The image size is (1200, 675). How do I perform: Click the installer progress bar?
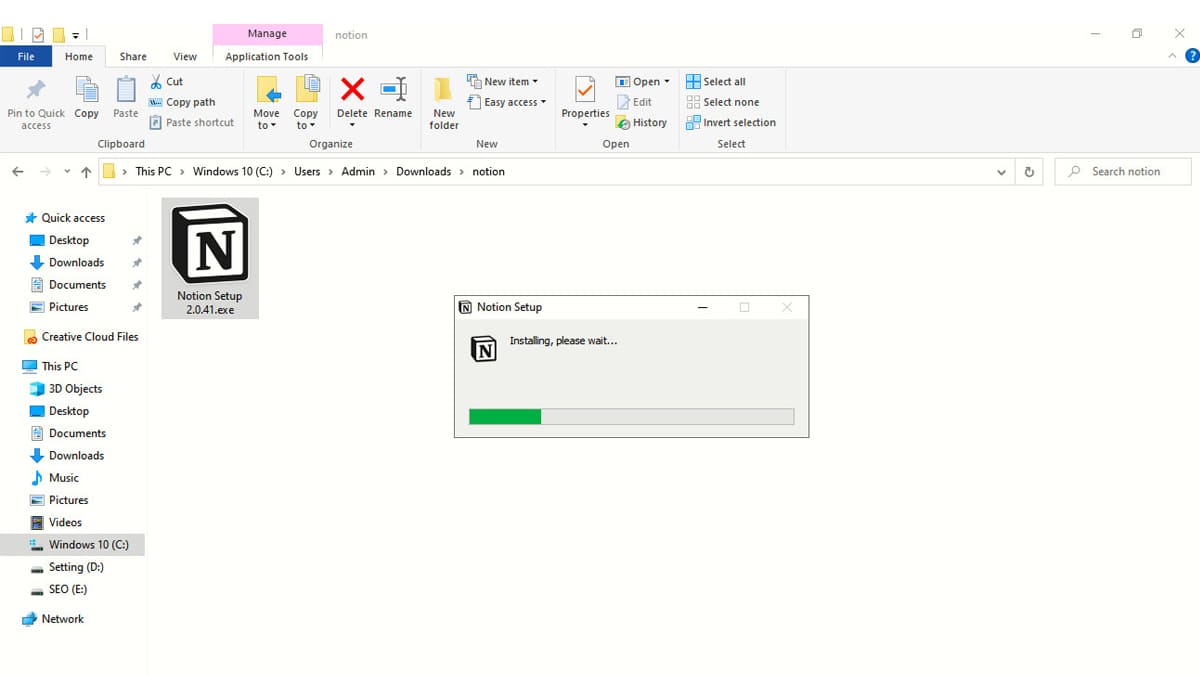click(x=631, y=416)
